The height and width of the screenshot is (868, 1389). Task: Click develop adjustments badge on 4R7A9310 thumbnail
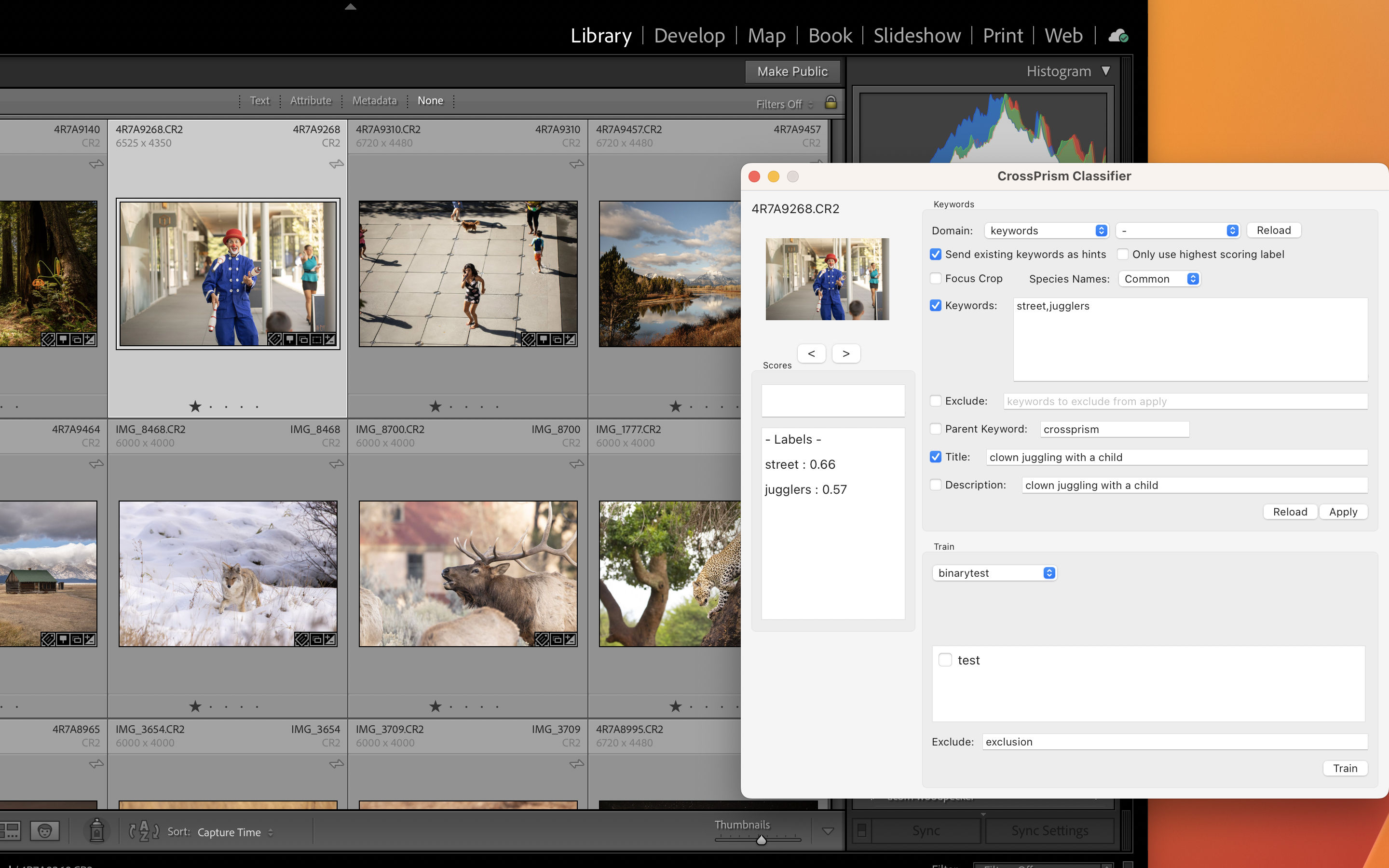coord(570,339)
